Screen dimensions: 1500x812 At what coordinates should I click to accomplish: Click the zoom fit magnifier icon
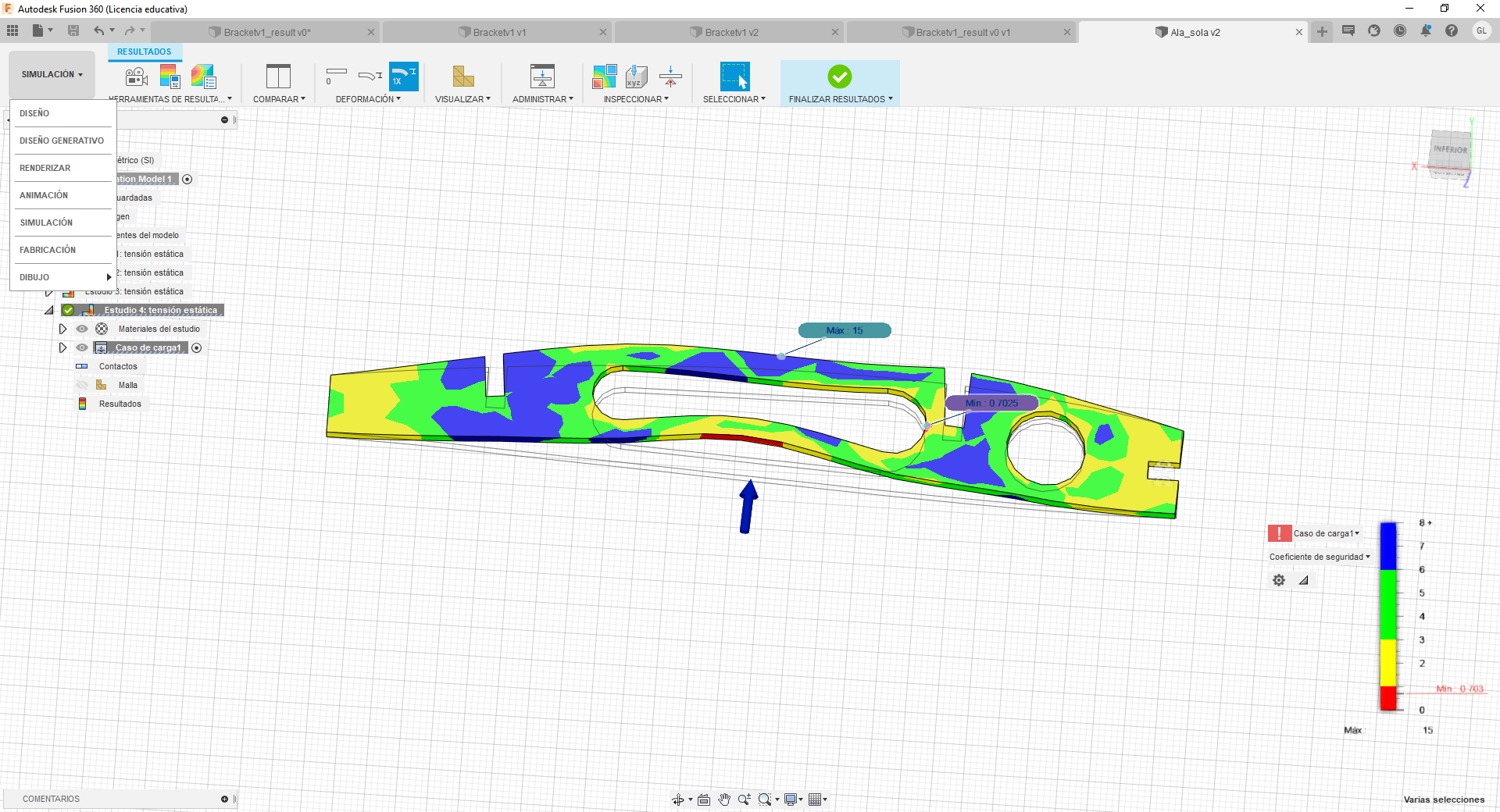click(765, 800)
